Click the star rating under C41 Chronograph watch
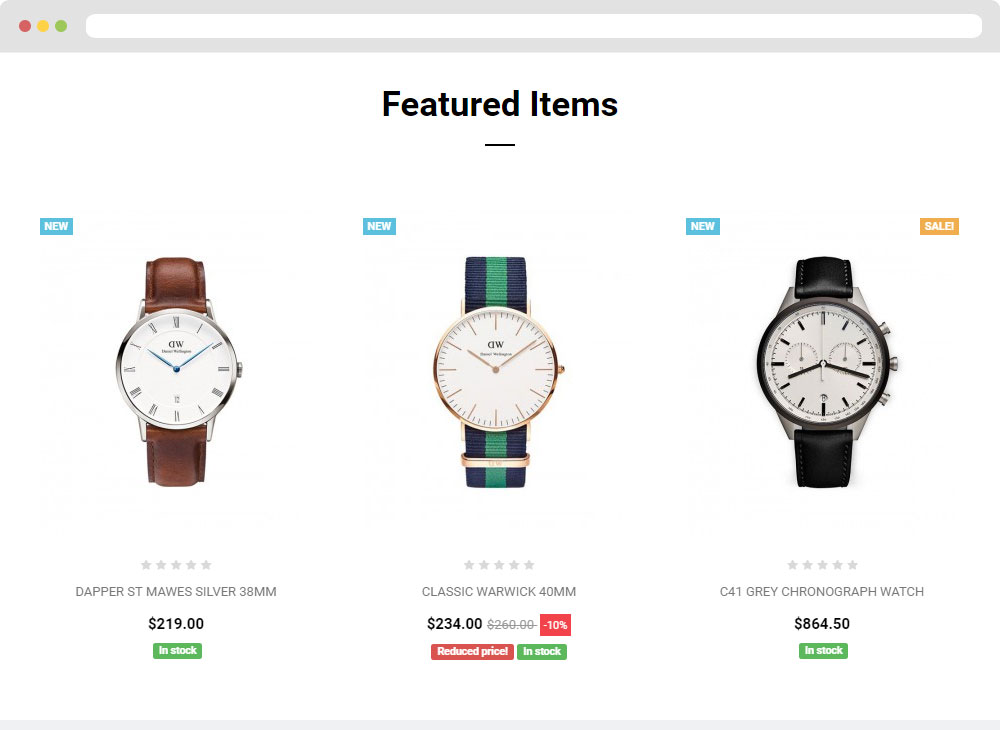The image size is (1000, 730). click(822, 565)
